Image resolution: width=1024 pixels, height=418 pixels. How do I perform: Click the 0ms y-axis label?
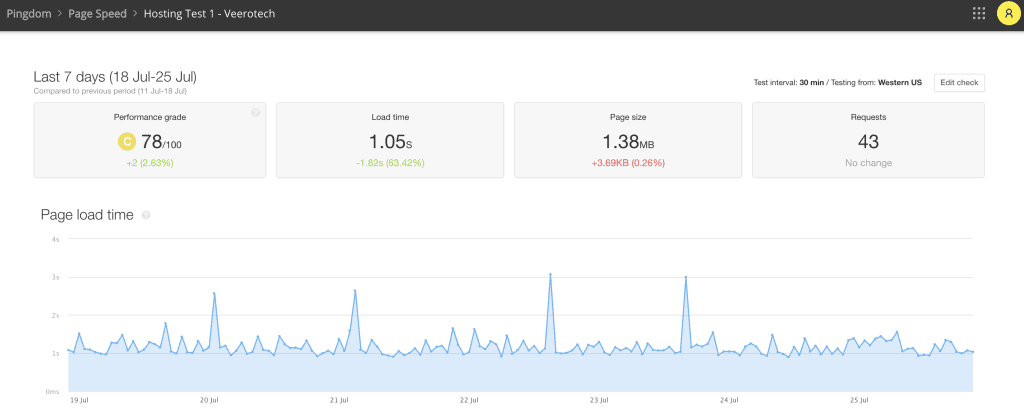click(x=54, y=391)
